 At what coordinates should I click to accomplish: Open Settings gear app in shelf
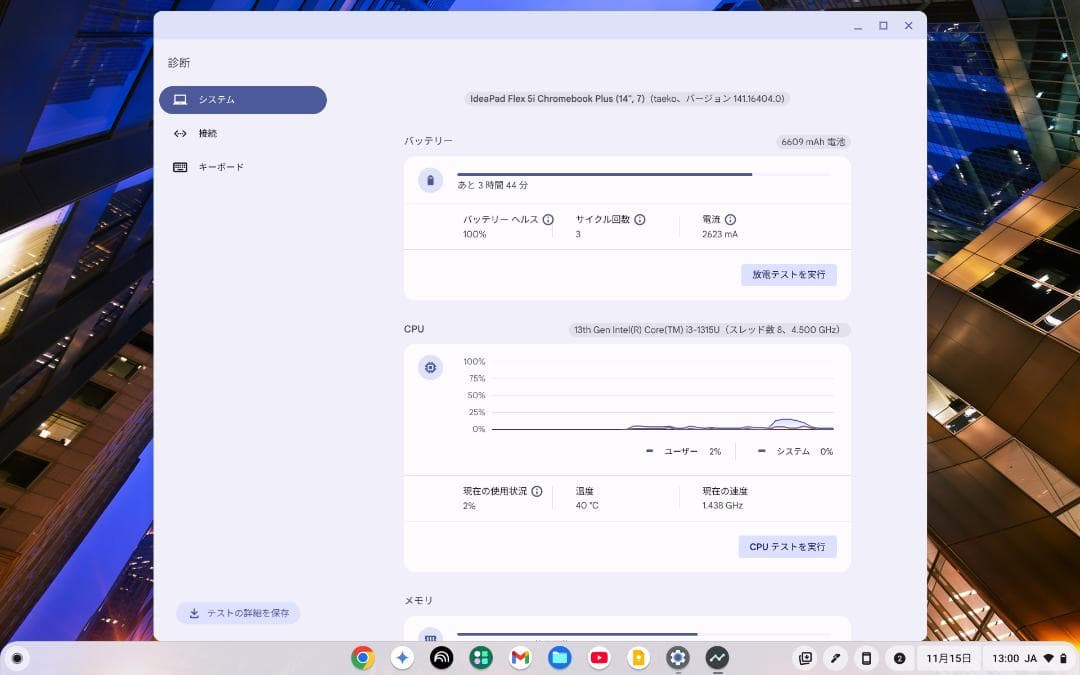[678, 658]
